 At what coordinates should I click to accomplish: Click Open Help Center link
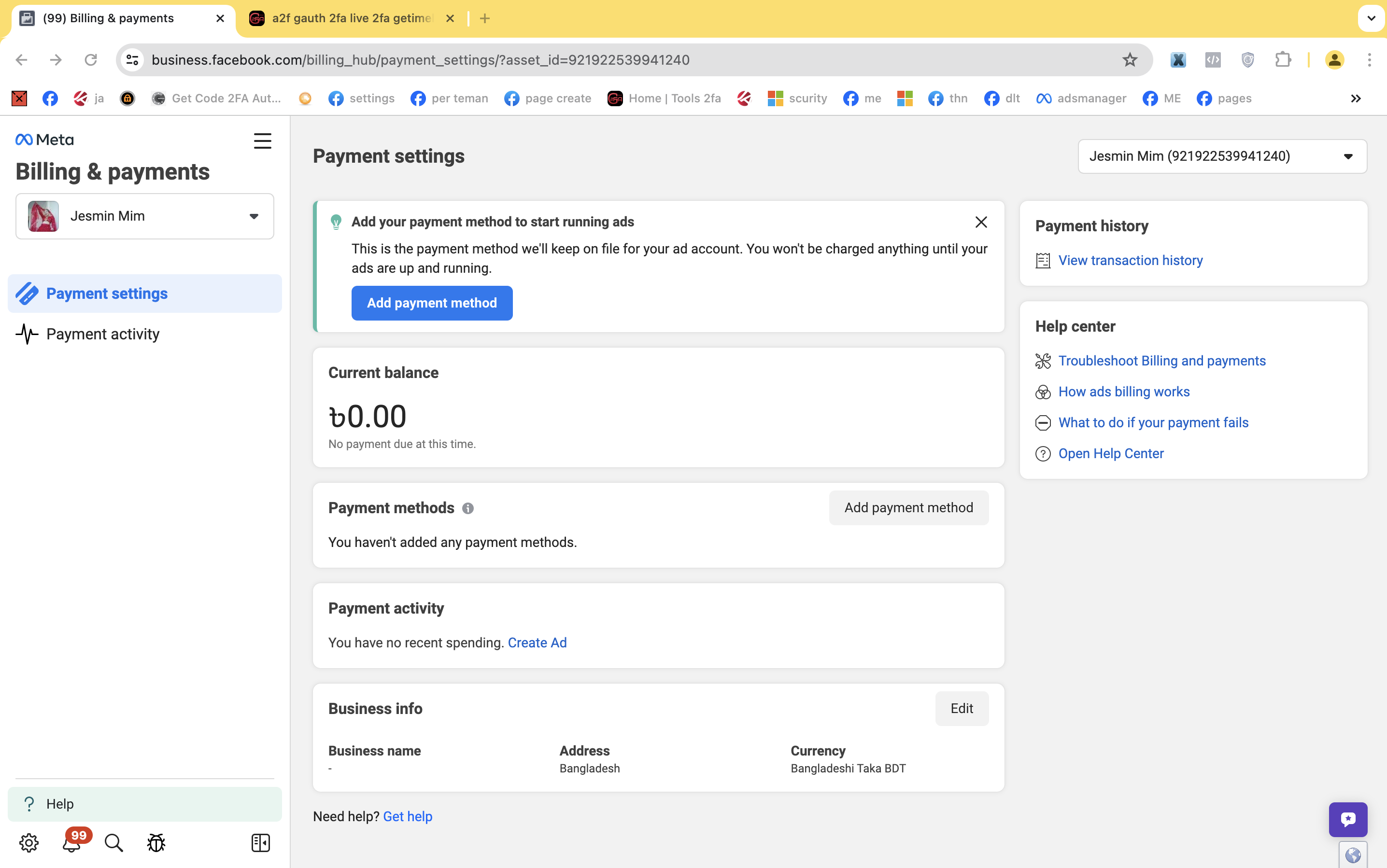pyautogui.click(x=1111, y=453)
